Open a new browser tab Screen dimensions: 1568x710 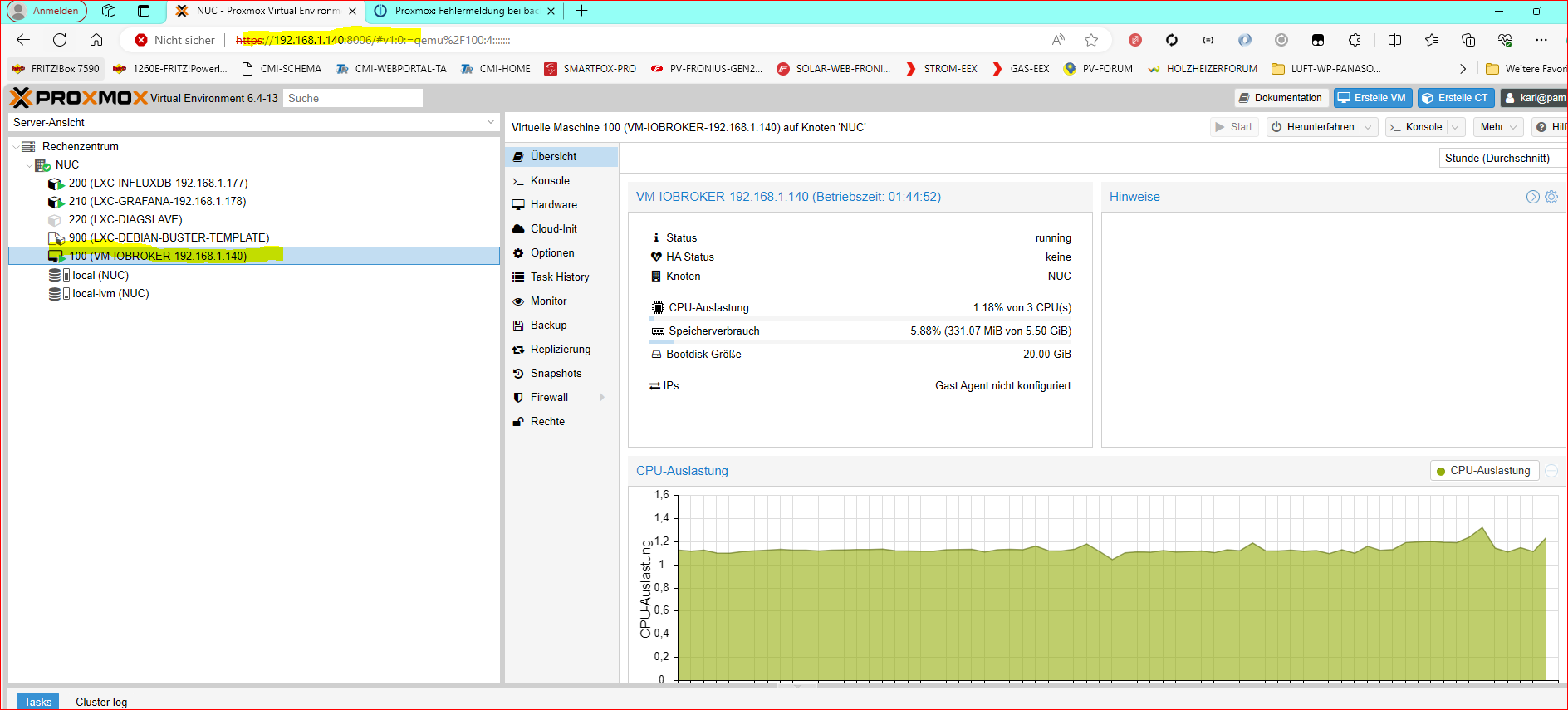pos(582,11)
